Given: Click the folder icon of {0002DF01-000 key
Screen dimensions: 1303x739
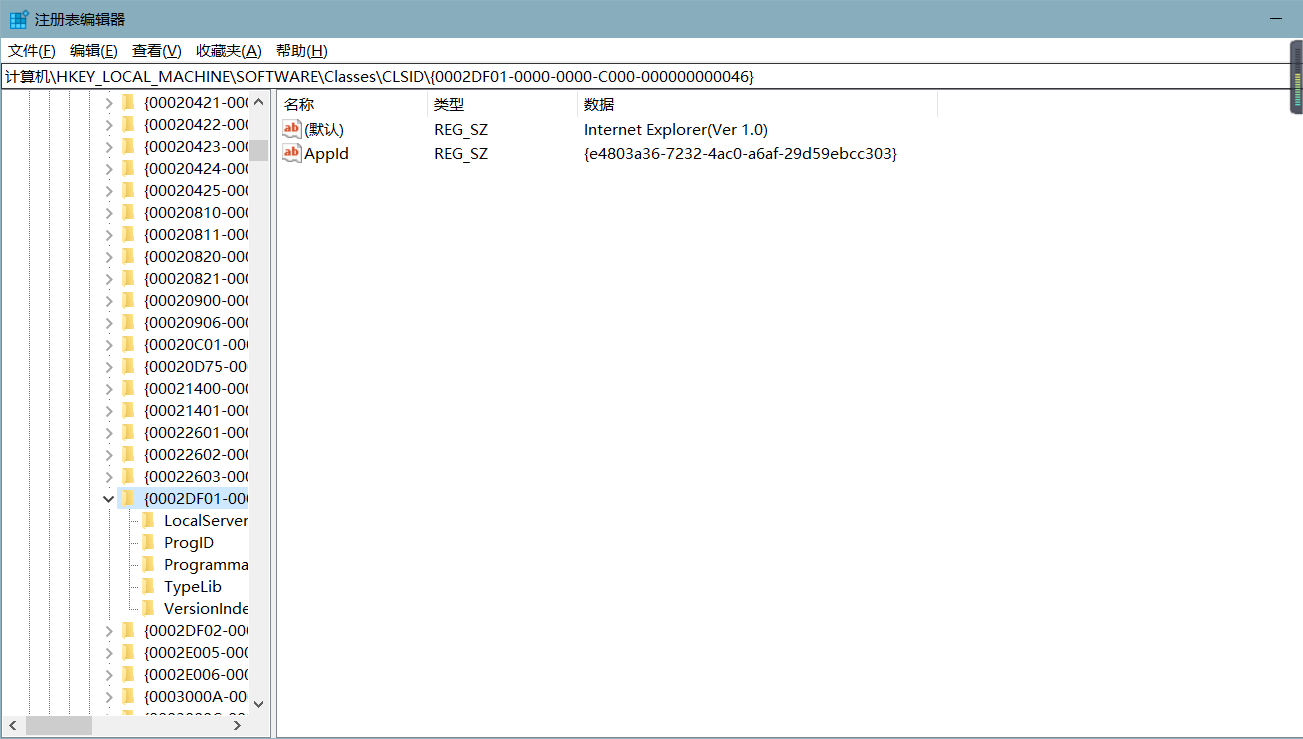Looking at the screenshot, I should (x=128, y=498).
